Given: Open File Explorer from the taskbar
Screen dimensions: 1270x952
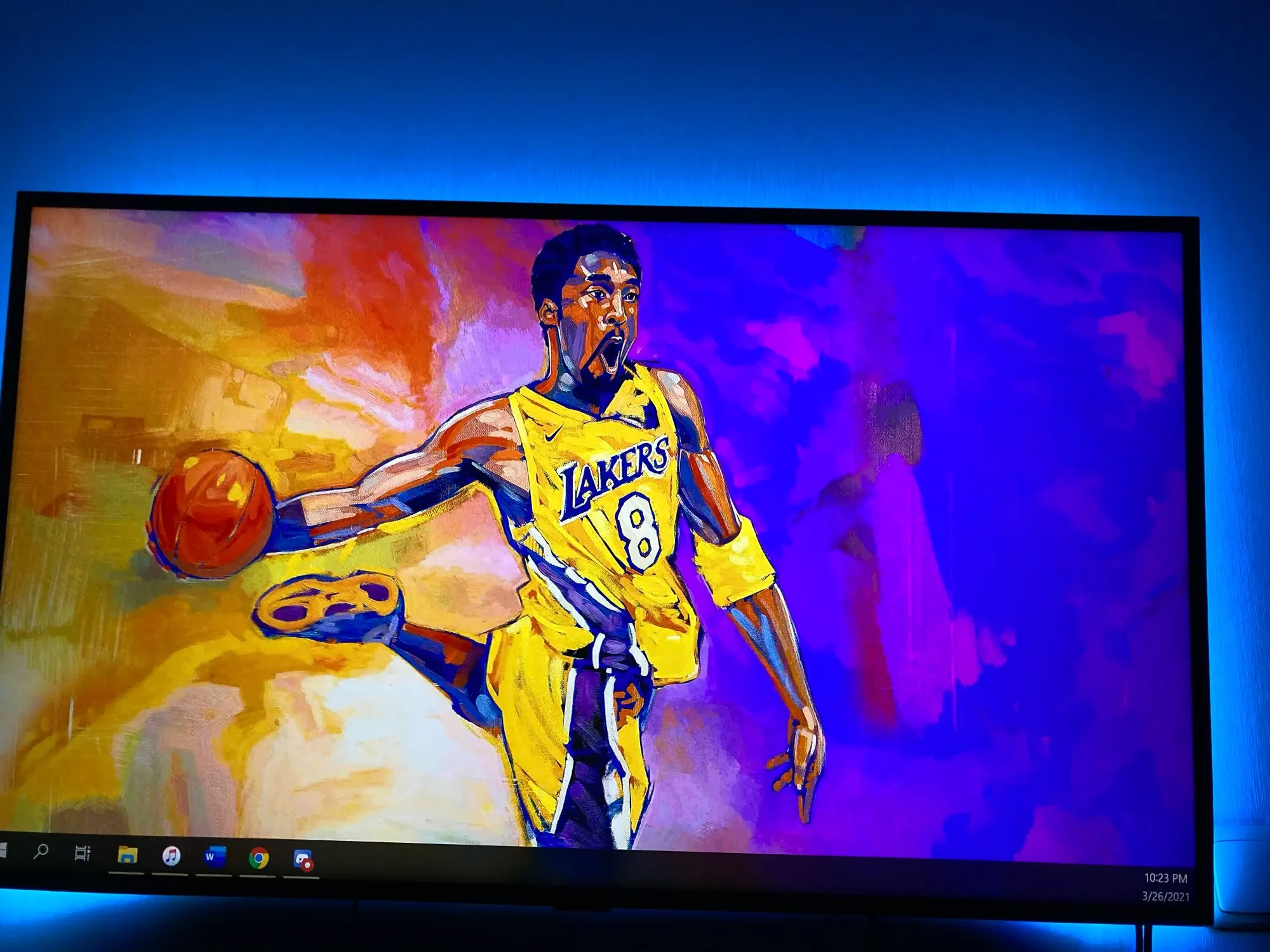Looking at the screenshot, I should (x=128, y=856).
